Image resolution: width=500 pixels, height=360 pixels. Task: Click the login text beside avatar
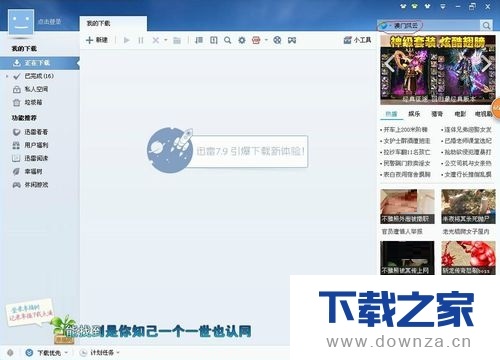pos(49,22)
